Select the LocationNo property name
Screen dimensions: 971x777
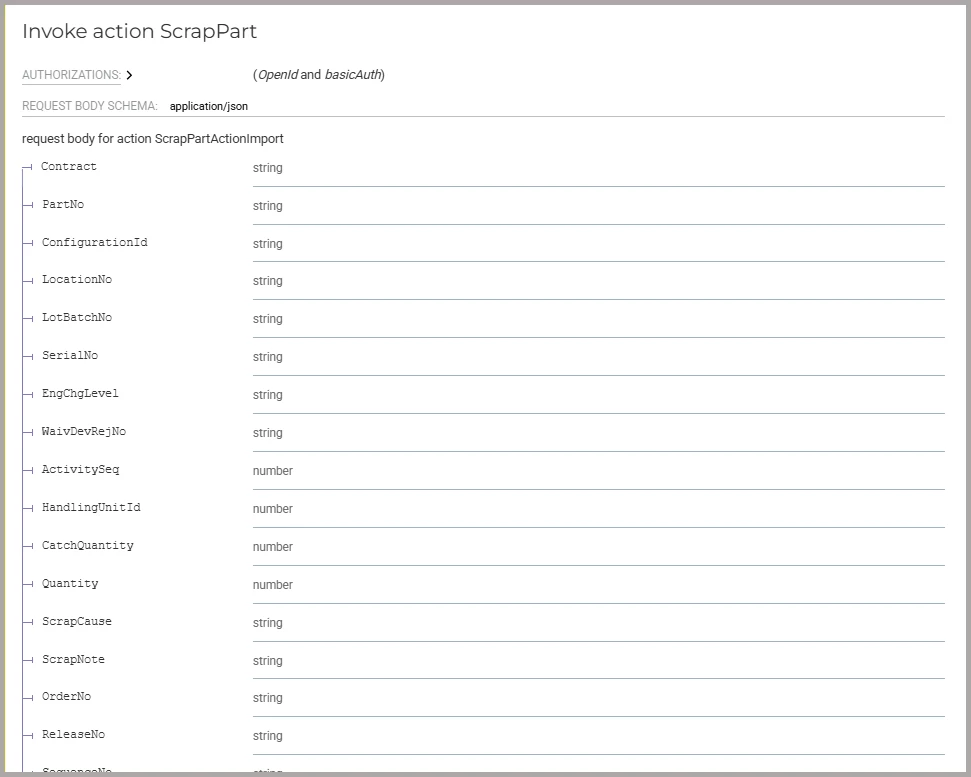(77, 280)
